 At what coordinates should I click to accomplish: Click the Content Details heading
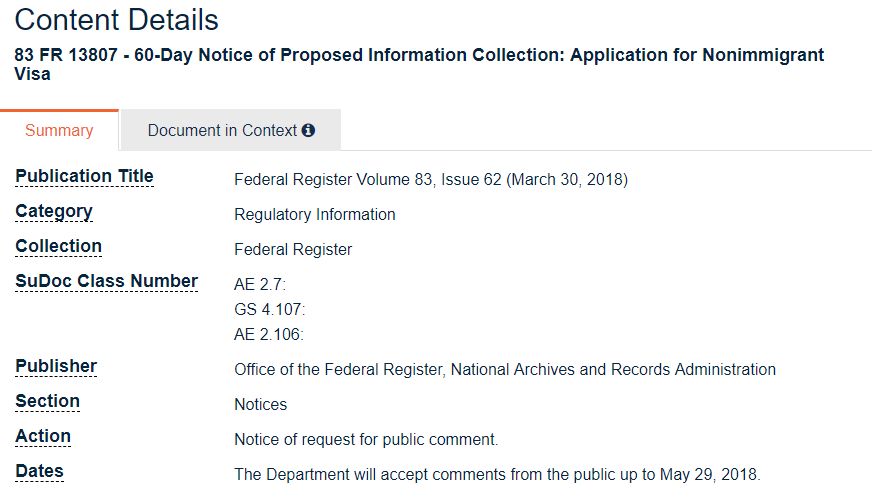click(116, 19)
